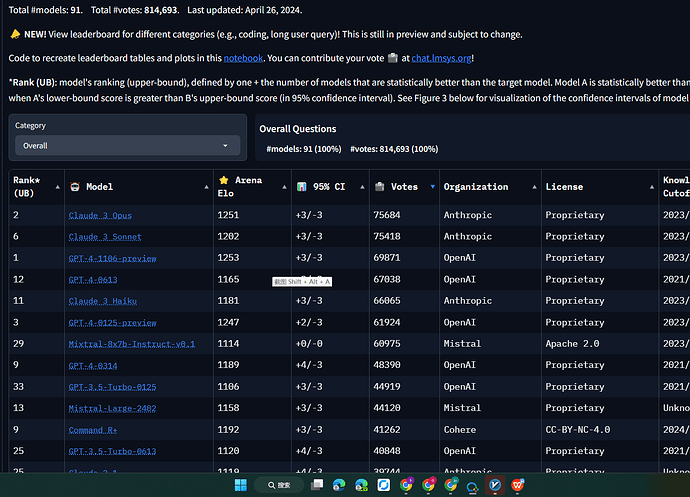The width and height of the screenshot is (690, 497).
Task: Click the blue Votes sort arrow
Action: pyautogui.click(x=433, y=187)
